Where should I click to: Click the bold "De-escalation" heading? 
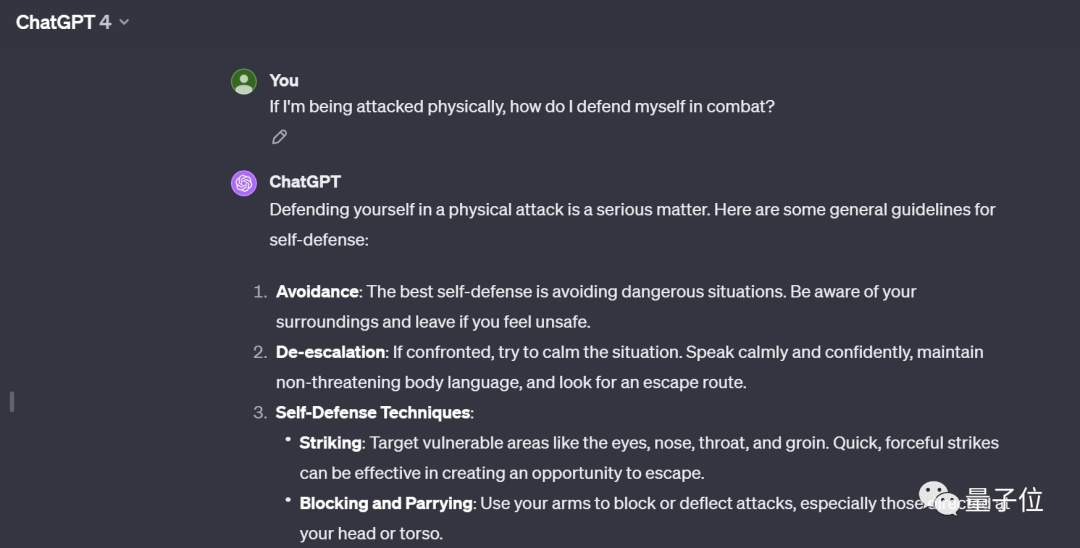(x=330, y=352)
